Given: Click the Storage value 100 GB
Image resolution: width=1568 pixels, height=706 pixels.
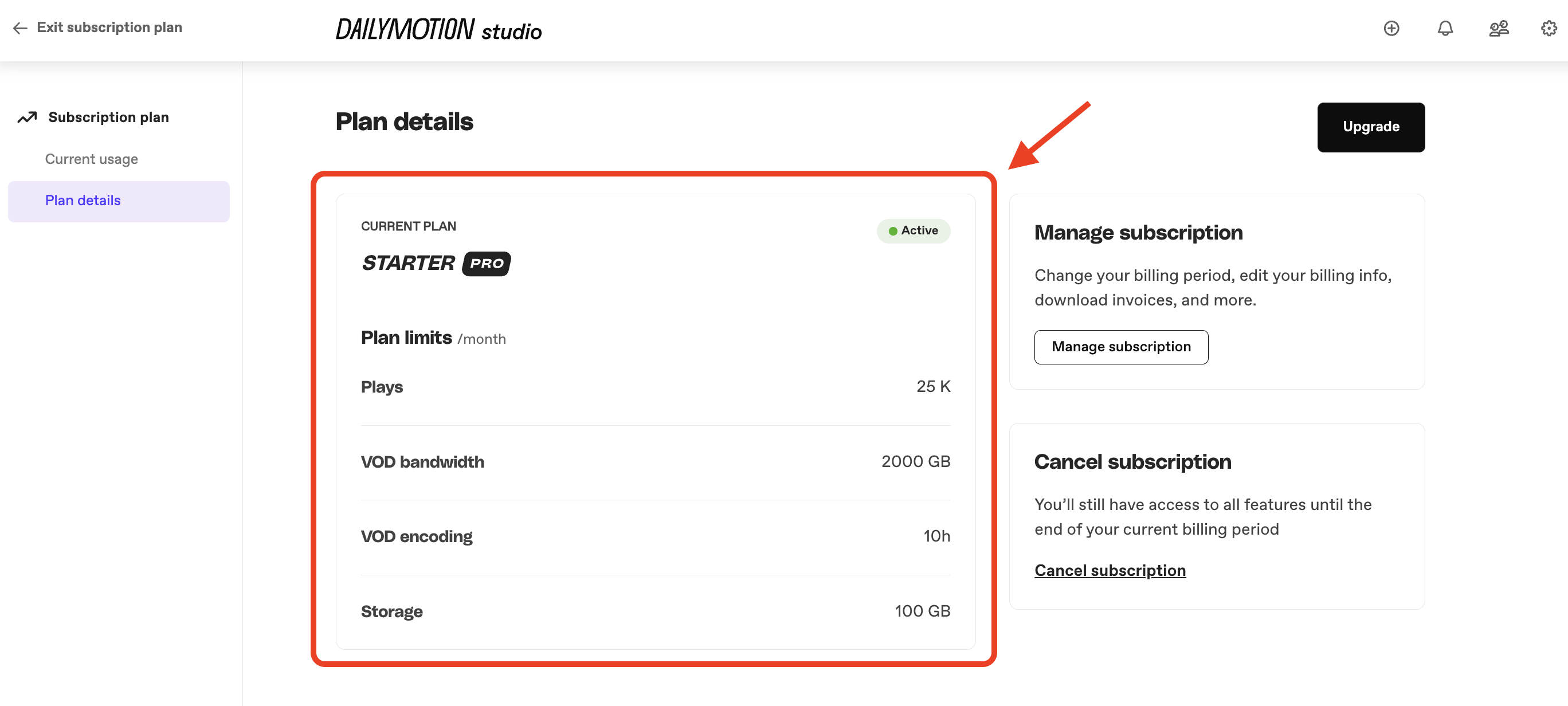Looking at the screenshot, I should (x=922, y=611).
